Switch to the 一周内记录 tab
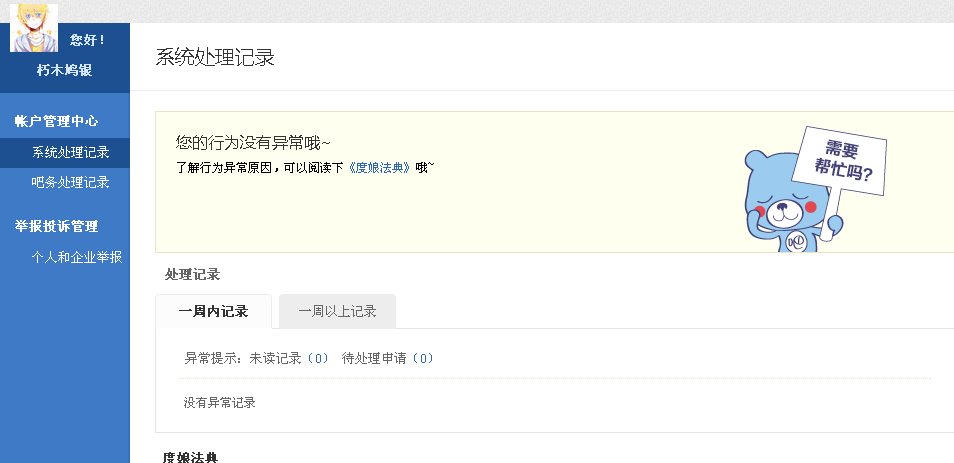This screenshot has height=463, width=954. point(213,311)
